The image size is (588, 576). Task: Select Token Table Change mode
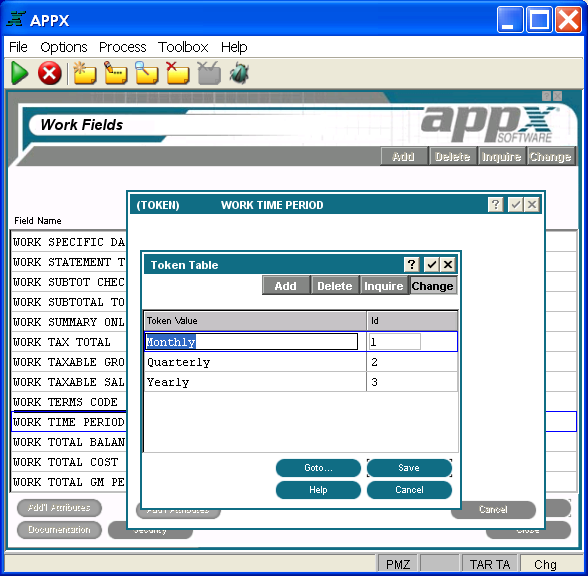[x=433, y=286]
